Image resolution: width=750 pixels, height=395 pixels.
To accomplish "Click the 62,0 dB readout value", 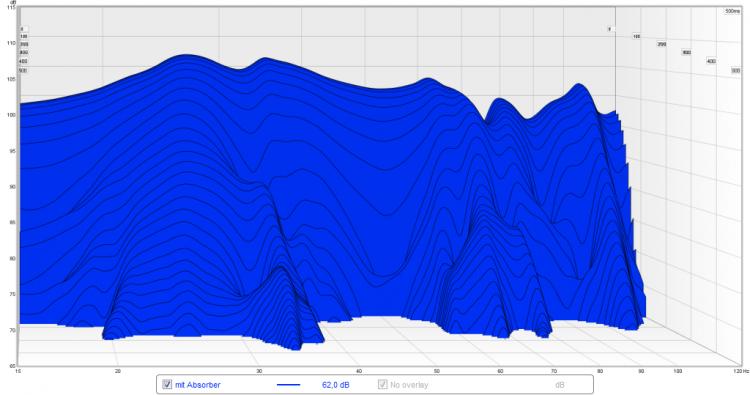I will click(336, 384).
